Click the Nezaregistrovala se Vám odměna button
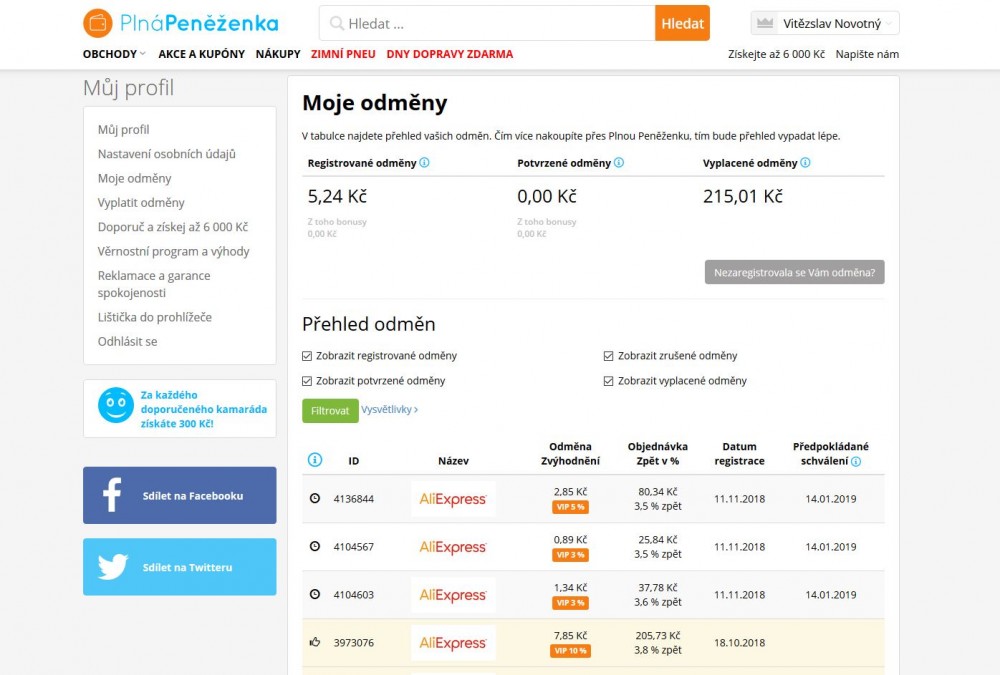Screen dimensions: 1000x675 click(794, 272)
